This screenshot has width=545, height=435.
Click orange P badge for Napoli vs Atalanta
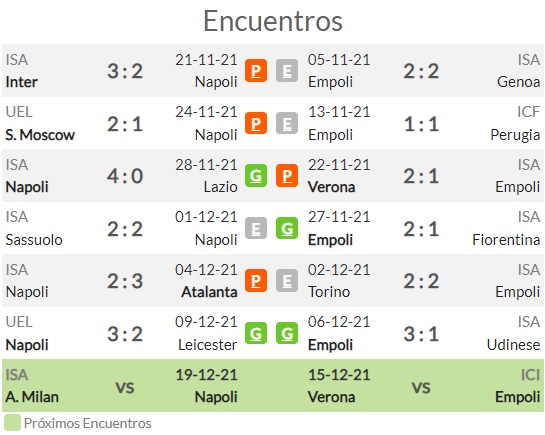(x=256, y=280)
